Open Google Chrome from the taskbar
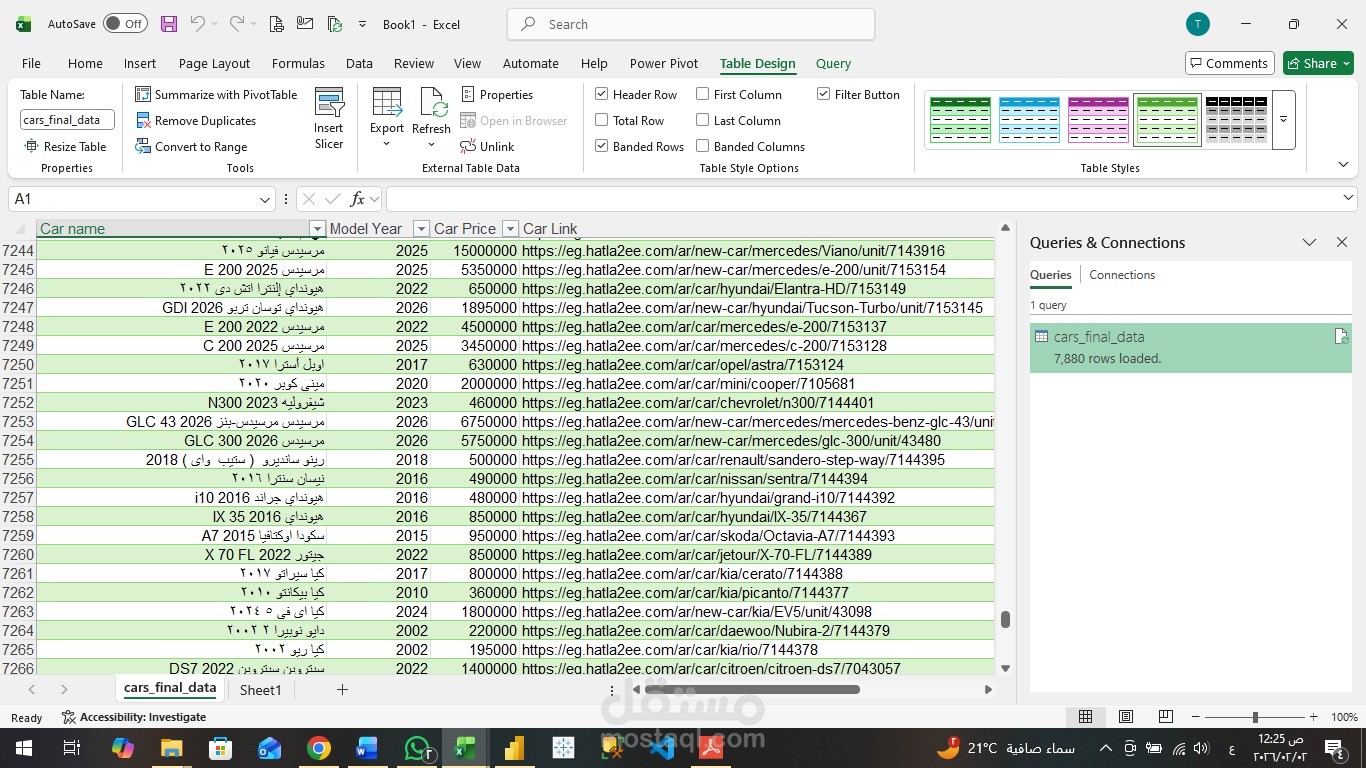Image resolution: width=1366 pixels, height=768 pixels. pyautogui.click(x=319, y=748)
